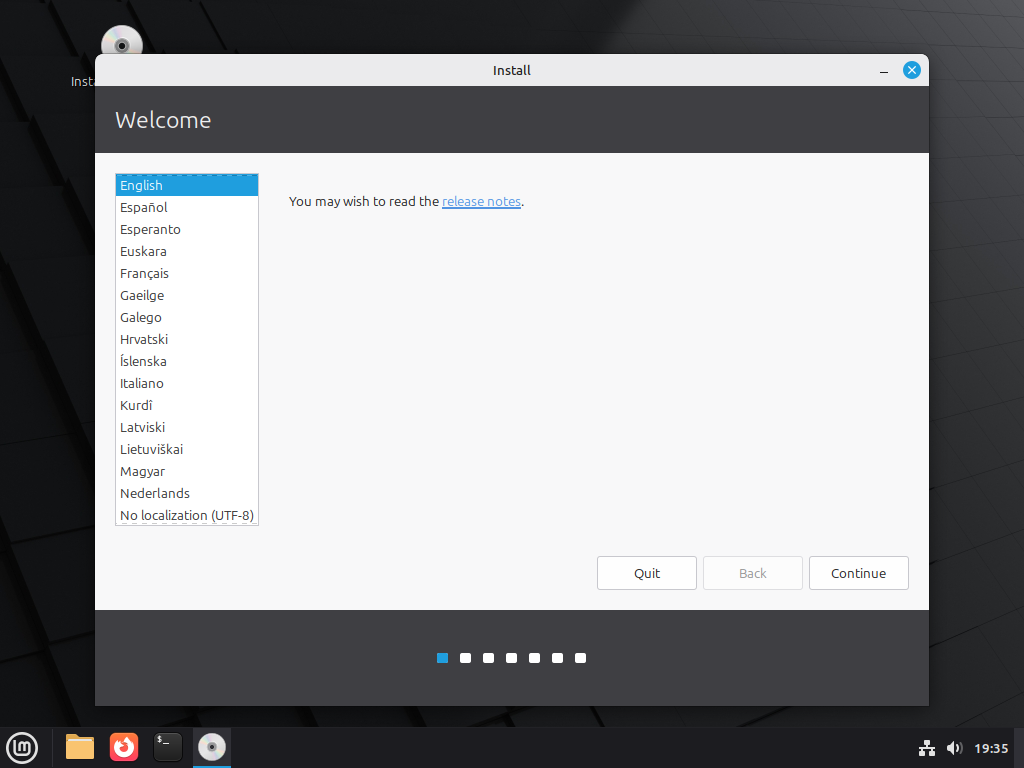
Task: Click the Continue button
Action: 858,573
